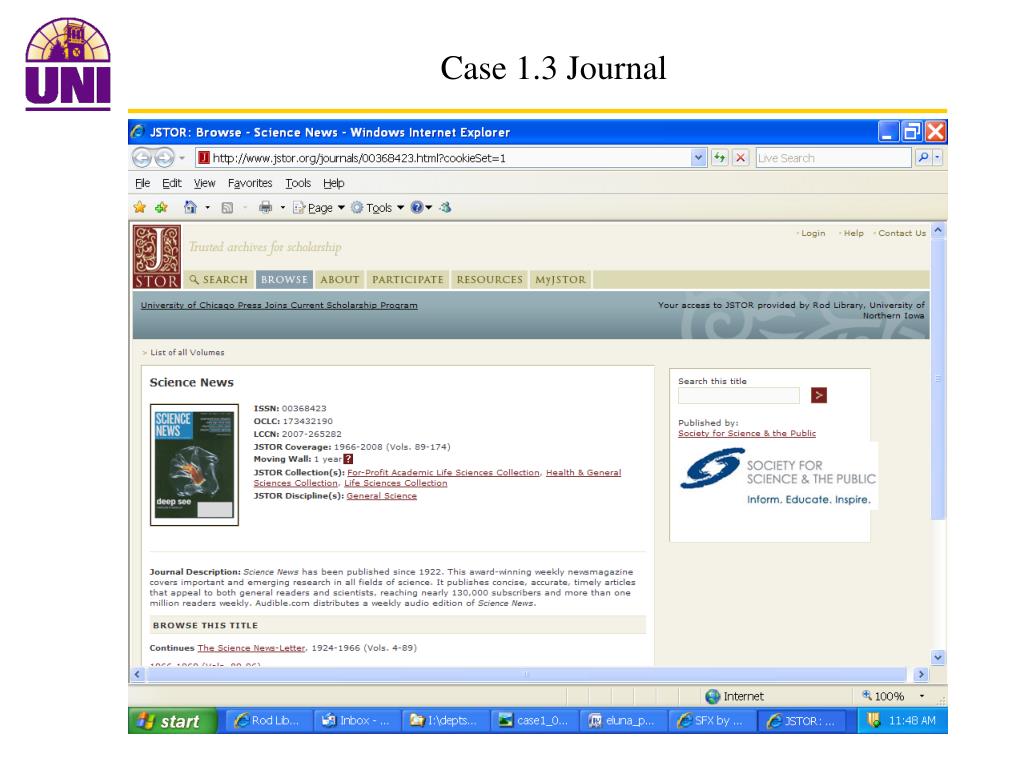Click the Login link
The width and height of the screenshot is (1024, 768).
[x=813, y=233]
